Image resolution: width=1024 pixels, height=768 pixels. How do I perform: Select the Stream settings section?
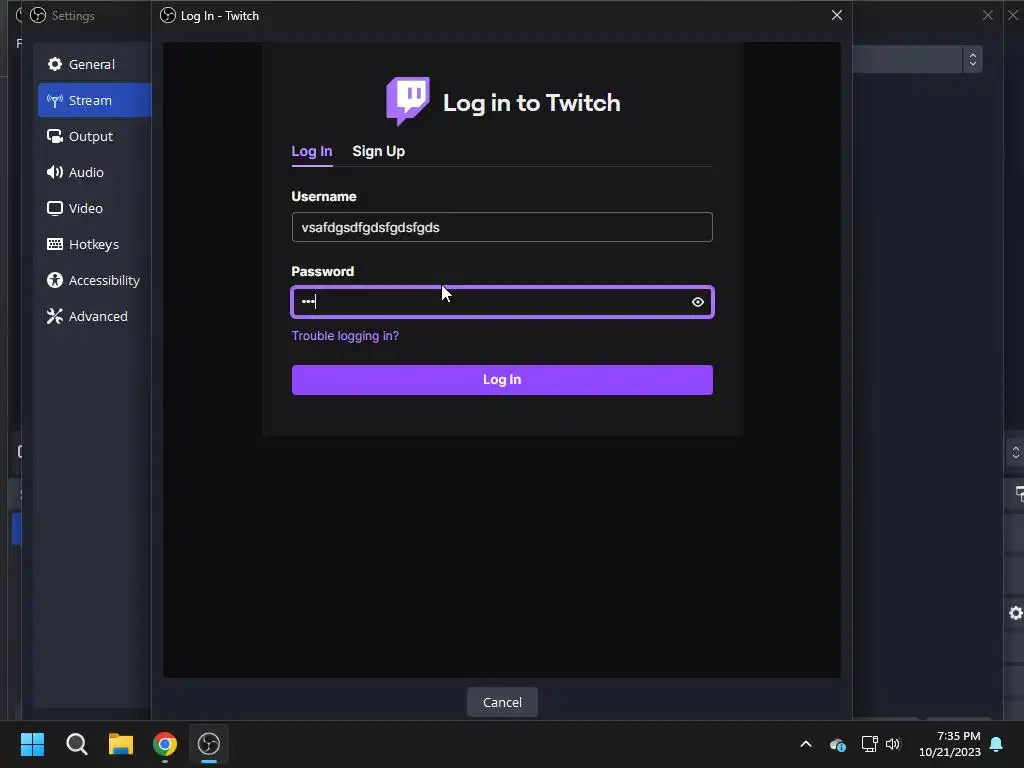94,100
